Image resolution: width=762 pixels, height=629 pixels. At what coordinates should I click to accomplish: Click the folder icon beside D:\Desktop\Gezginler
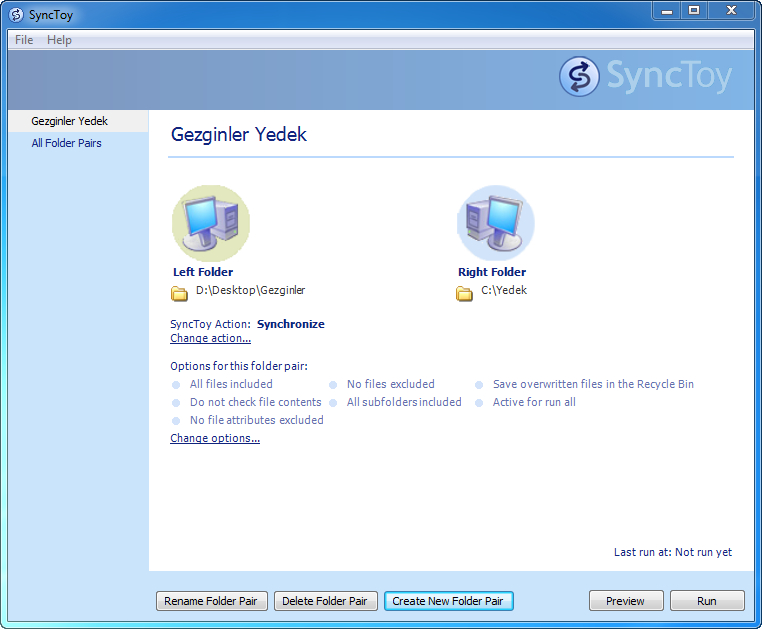pos(180,292)
